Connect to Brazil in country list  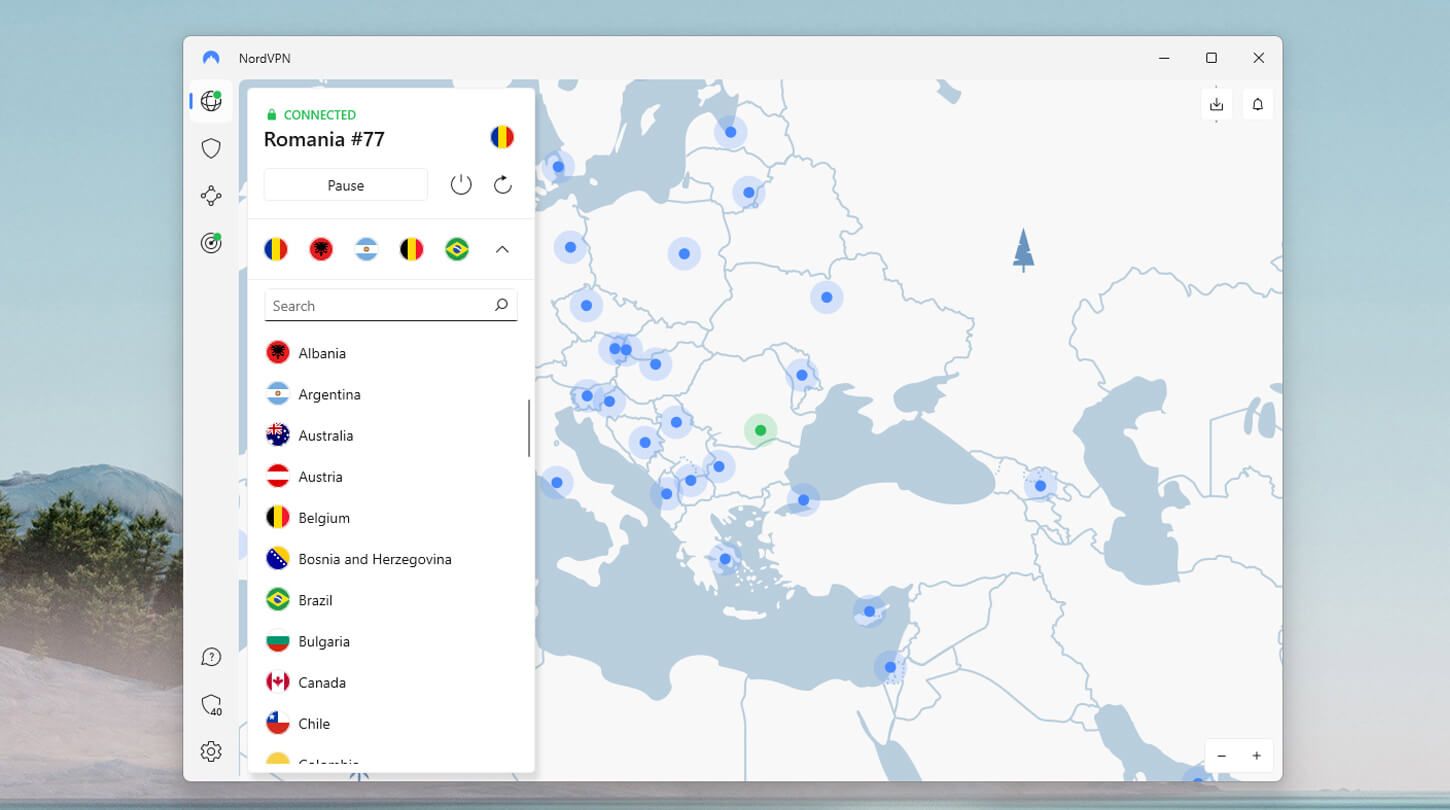(x=391, y=600)
